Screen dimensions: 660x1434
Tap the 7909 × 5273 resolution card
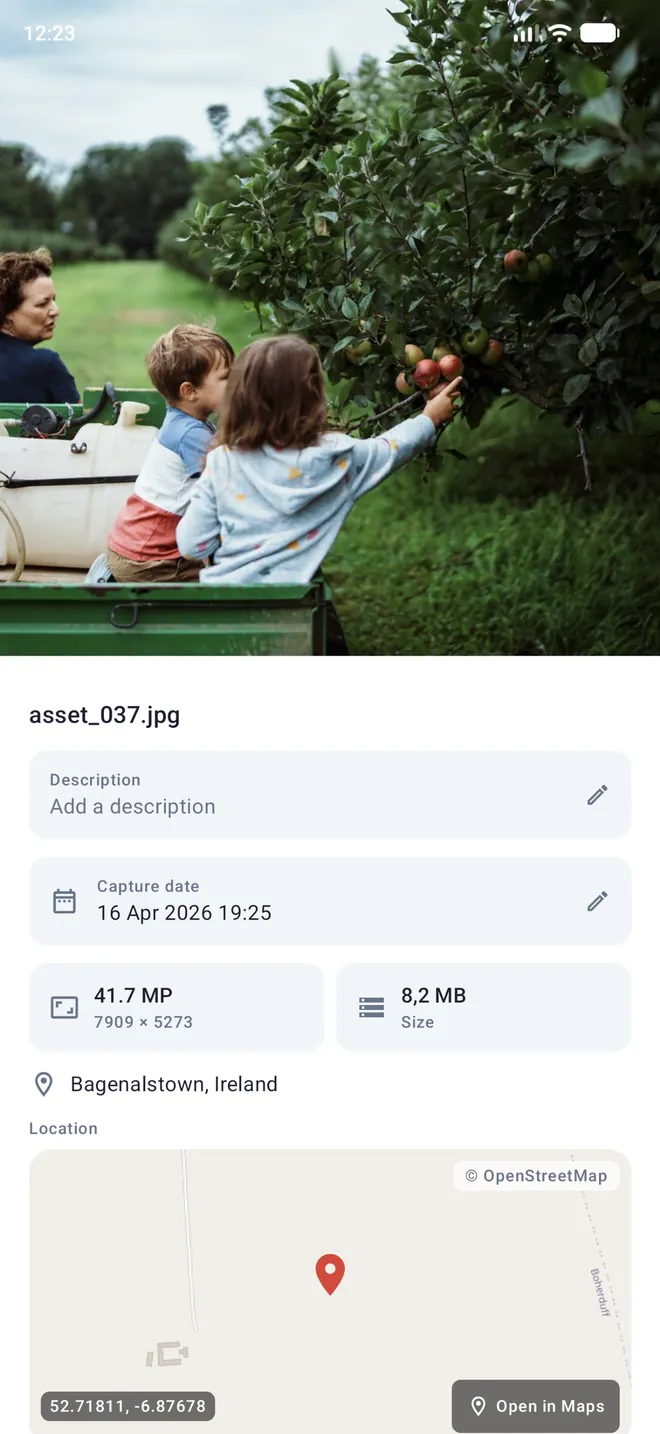pyautogui.click(x=177, y=1007)
